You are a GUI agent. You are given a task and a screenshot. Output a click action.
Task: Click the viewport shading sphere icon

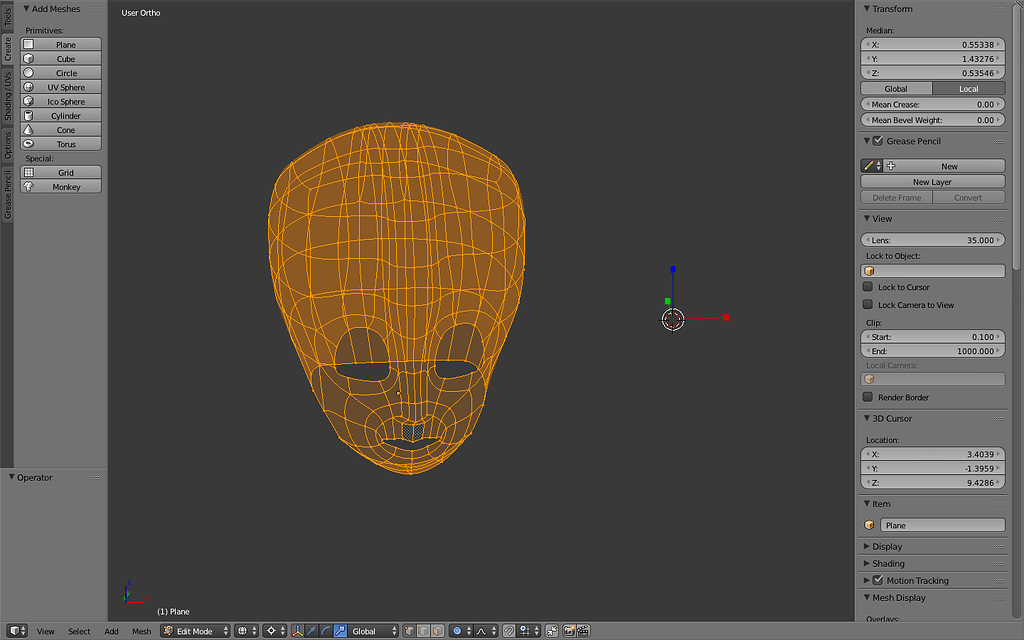(246, 631)
